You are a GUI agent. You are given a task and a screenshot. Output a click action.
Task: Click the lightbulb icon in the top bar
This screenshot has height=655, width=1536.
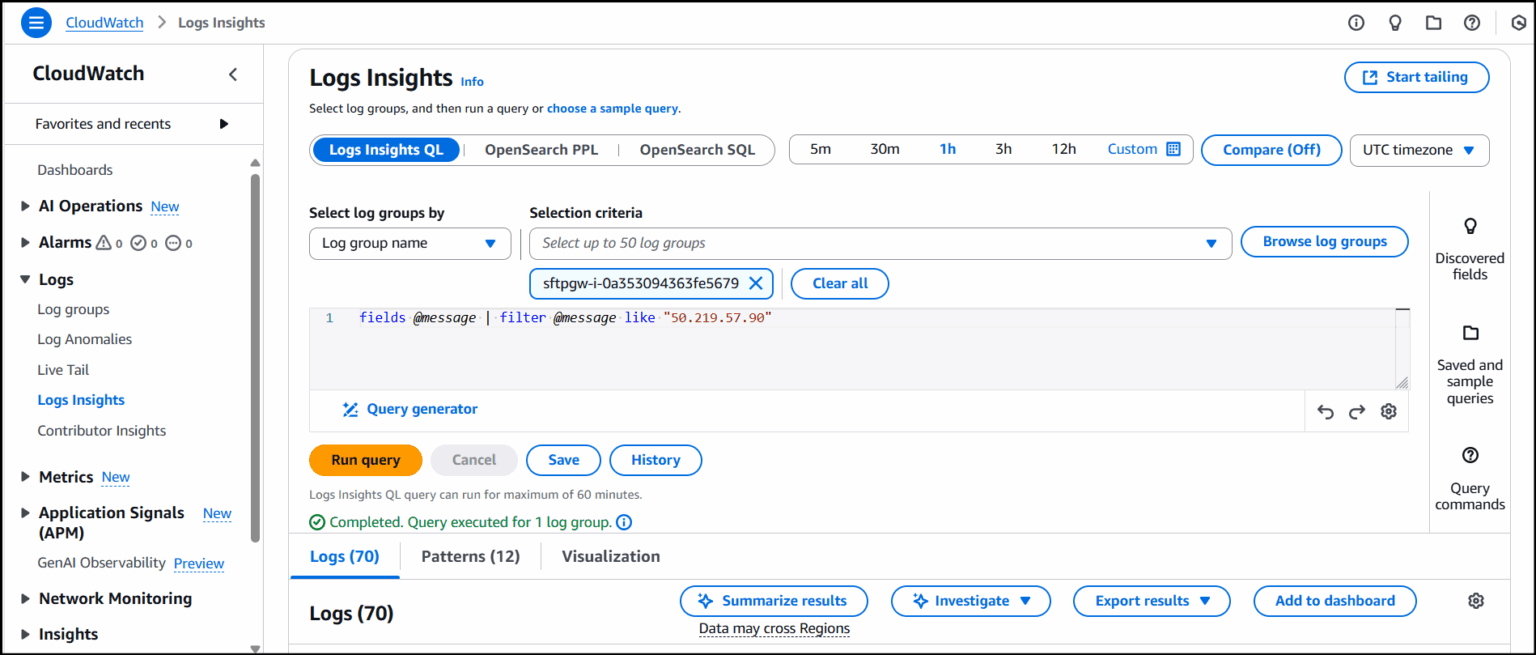tap(1395, 22)
